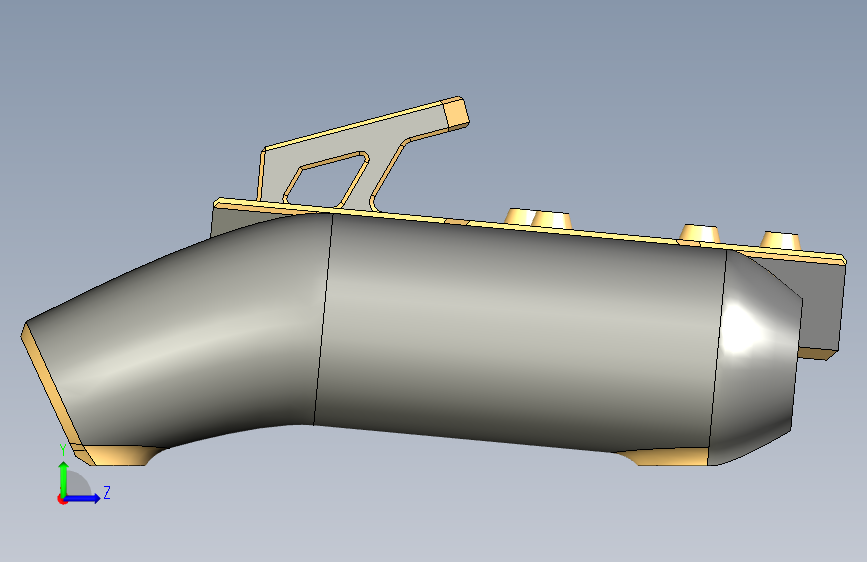Click the "Z" axis label
This screenshot has height=562, width=867.
(x=107, y=492)
